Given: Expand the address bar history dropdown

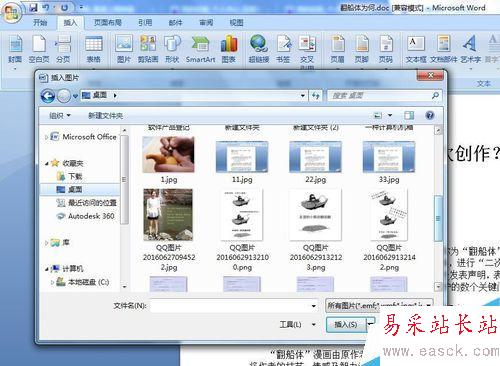Looking at the screenshot, I should click(x=303, y=96).
